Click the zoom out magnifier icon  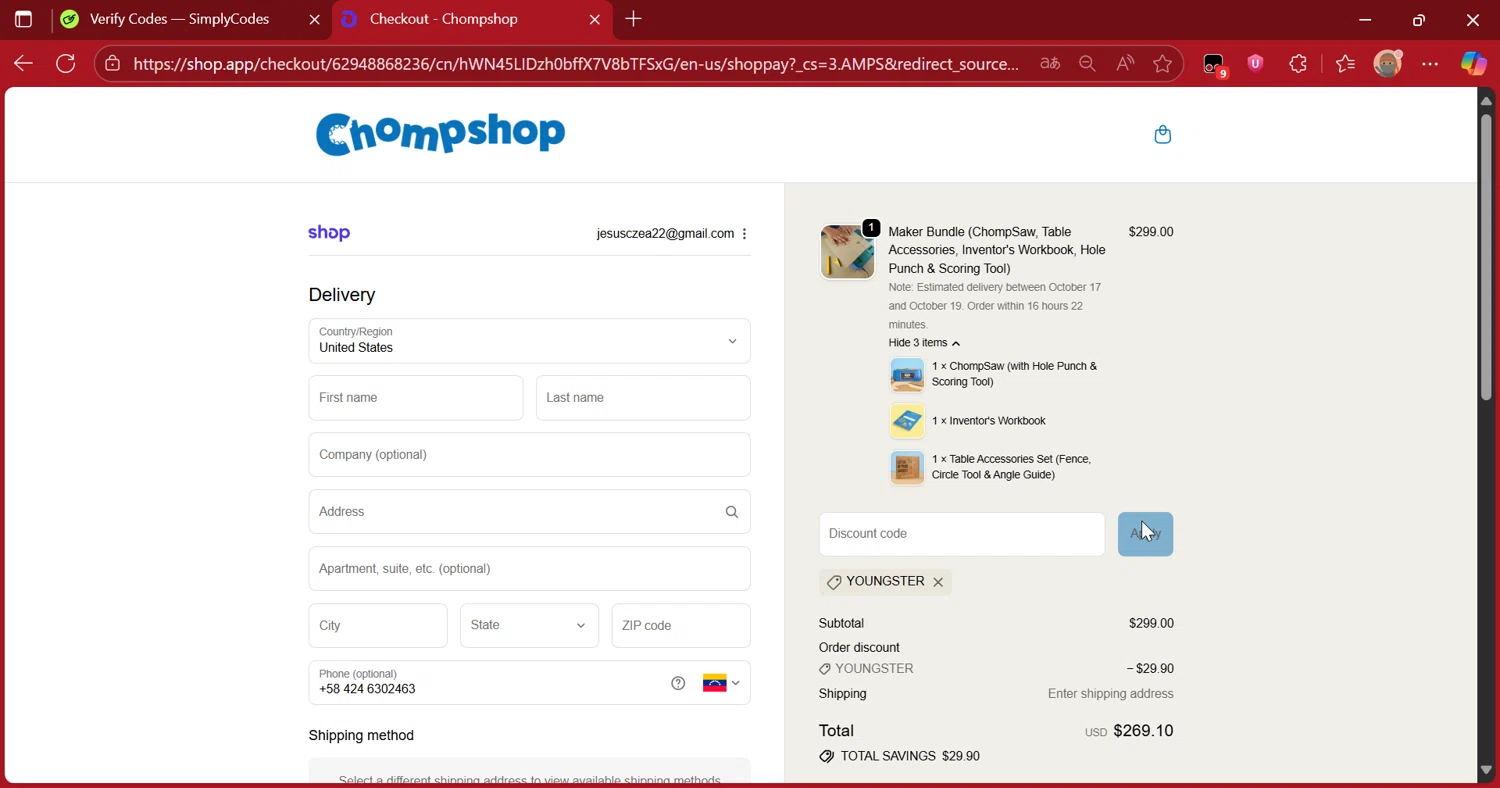(1087, 64)
